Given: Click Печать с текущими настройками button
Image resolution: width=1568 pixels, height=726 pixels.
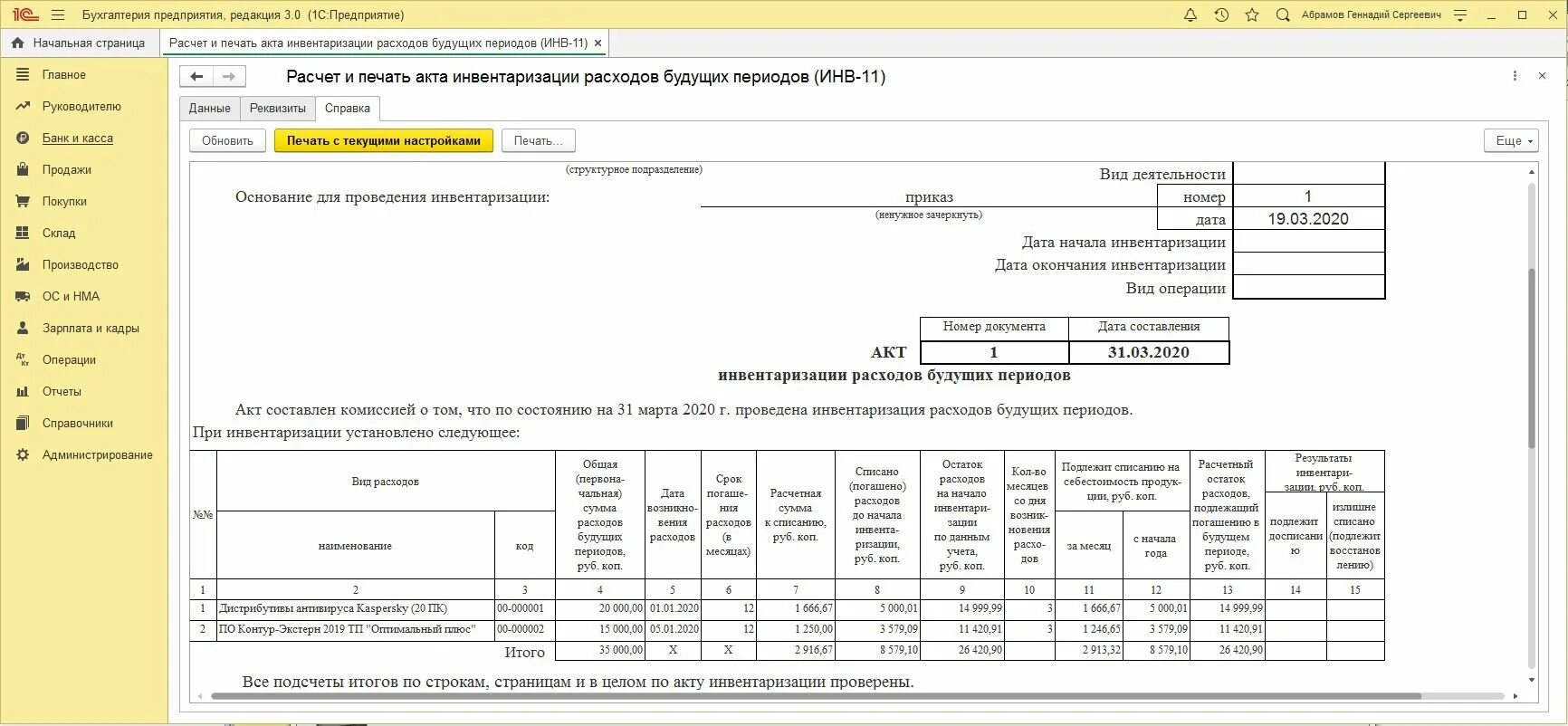Looking at the screenshot, I should click(384, 140).
